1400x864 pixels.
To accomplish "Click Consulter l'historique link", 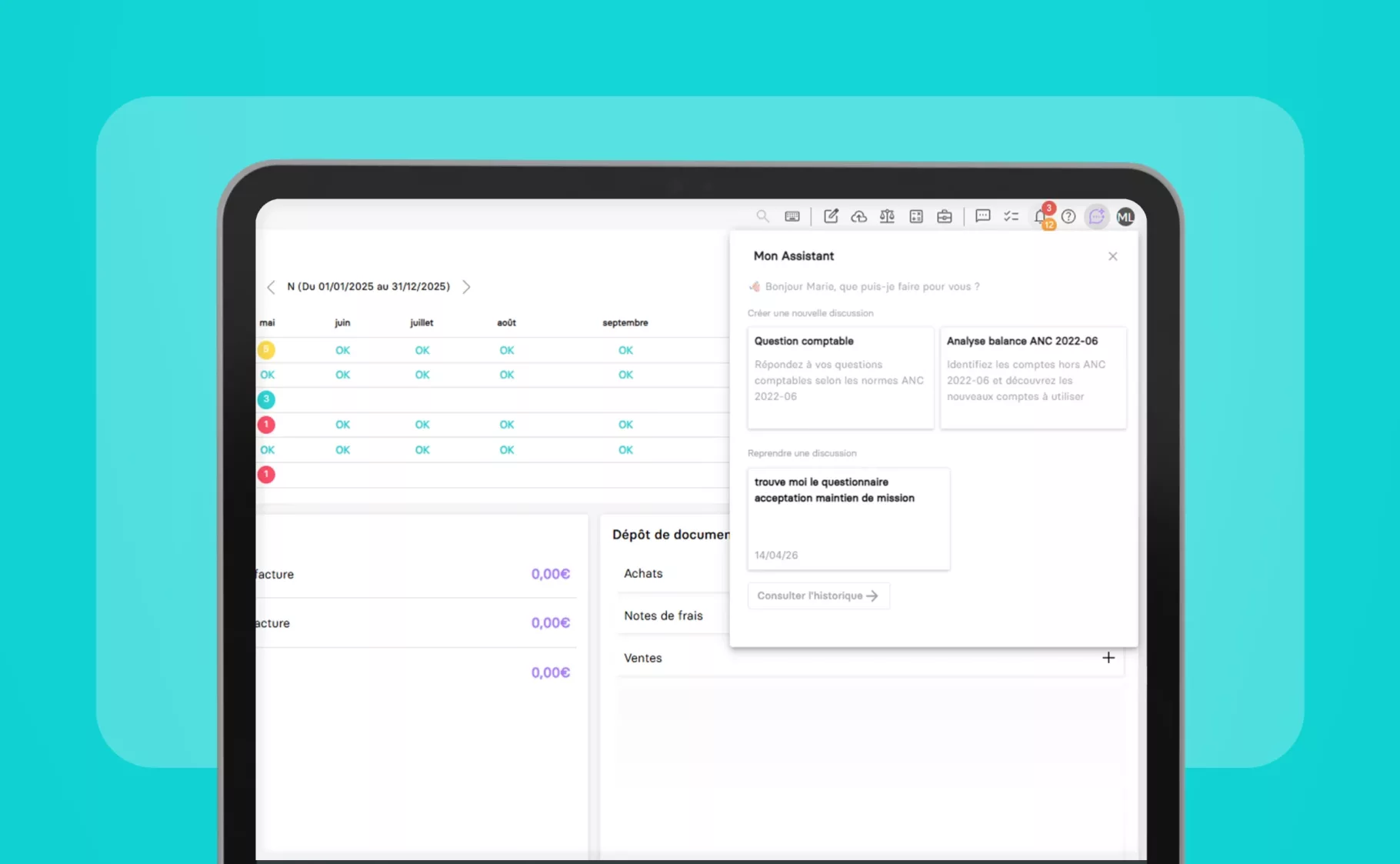I will [818, 595].
